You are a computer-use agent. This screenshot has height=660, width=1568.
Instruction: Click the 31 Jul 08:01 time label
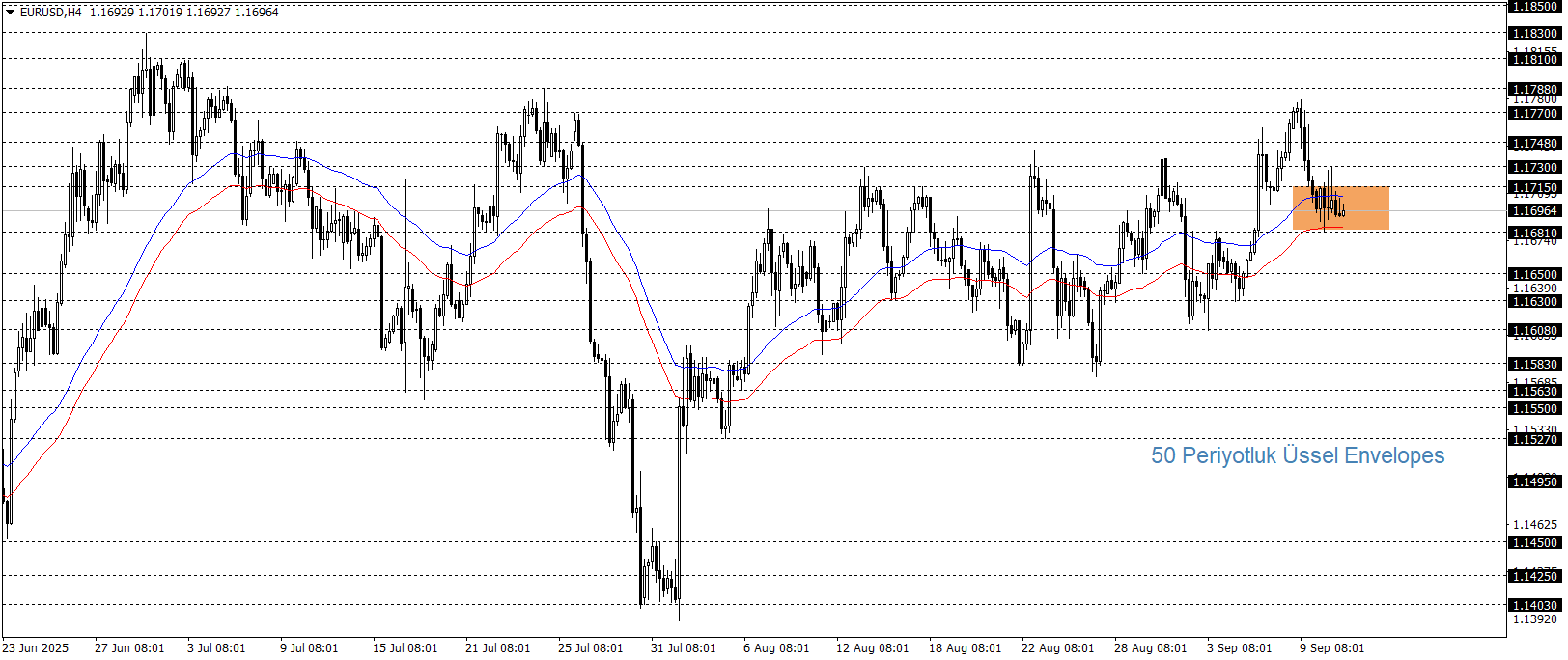(684, 647)
